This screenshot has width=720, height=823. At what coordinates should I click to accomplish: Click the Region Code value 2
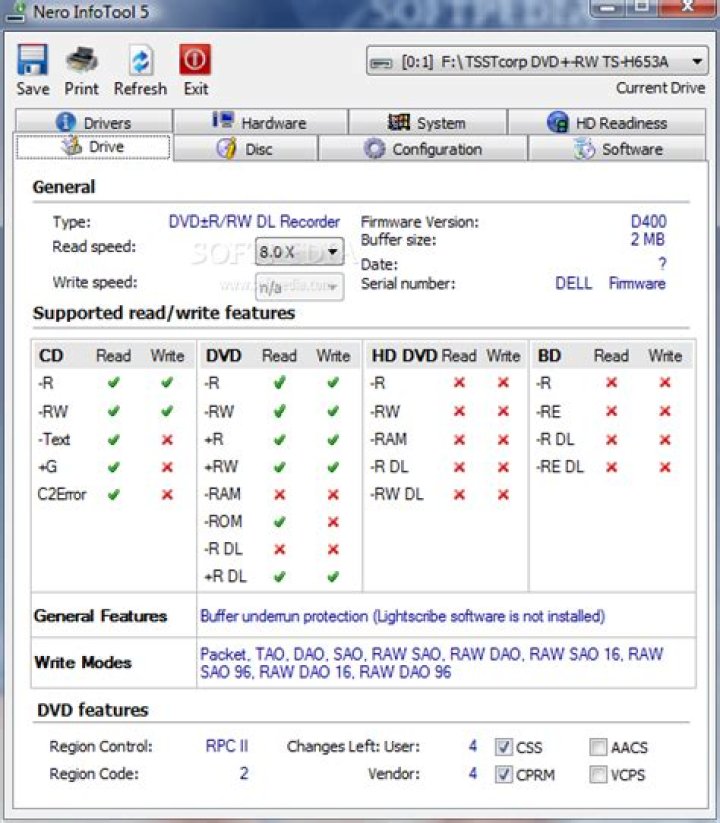pos(244,773)
